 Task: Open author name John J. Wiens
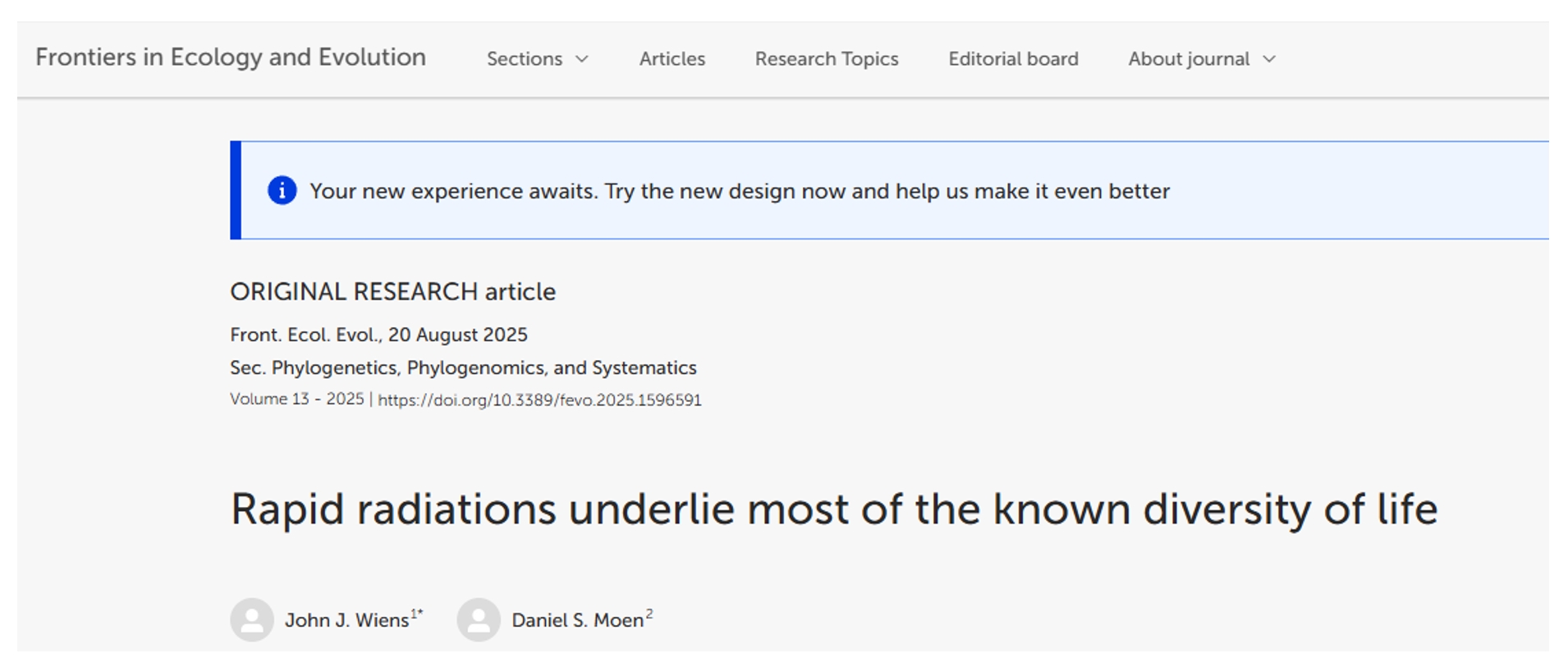click(346, 620)
